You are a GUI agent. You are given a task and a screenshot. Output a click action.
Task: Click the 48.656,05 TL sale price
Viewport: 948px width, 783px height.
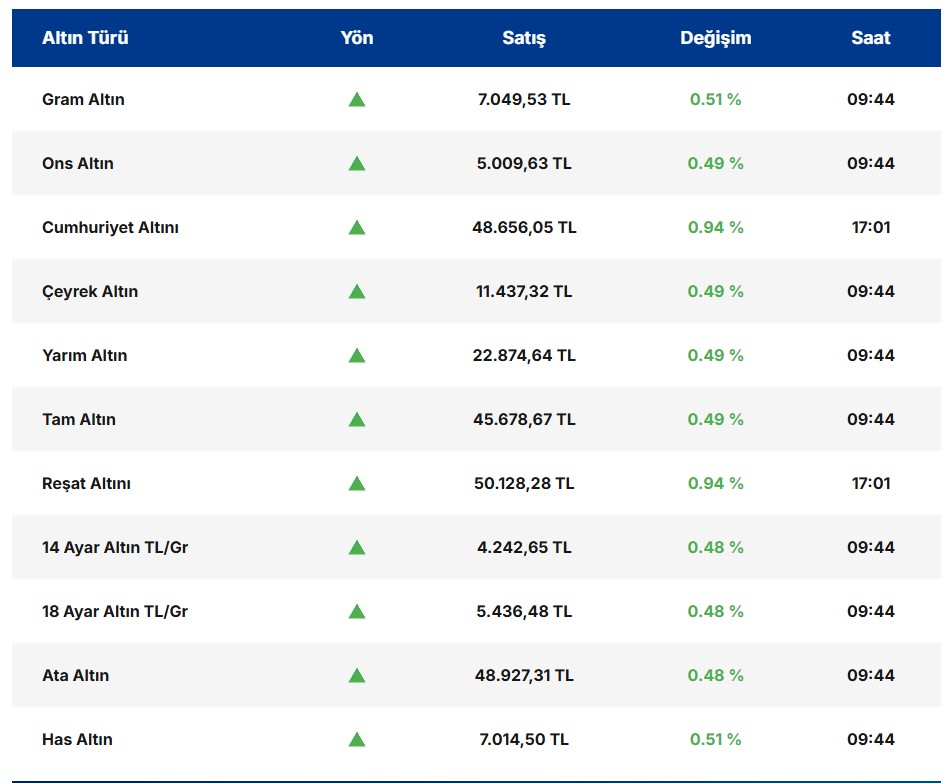[524, 227]
